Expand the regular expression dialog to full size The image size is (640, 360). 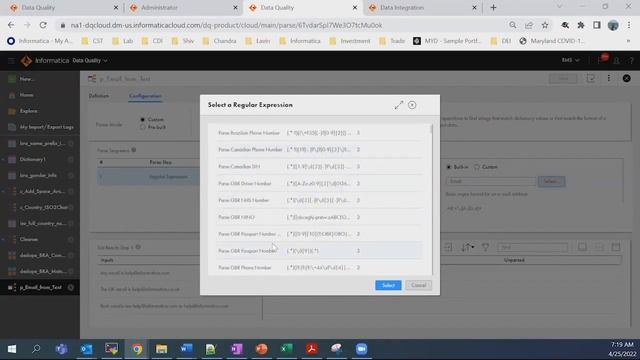tap(398, 105)
